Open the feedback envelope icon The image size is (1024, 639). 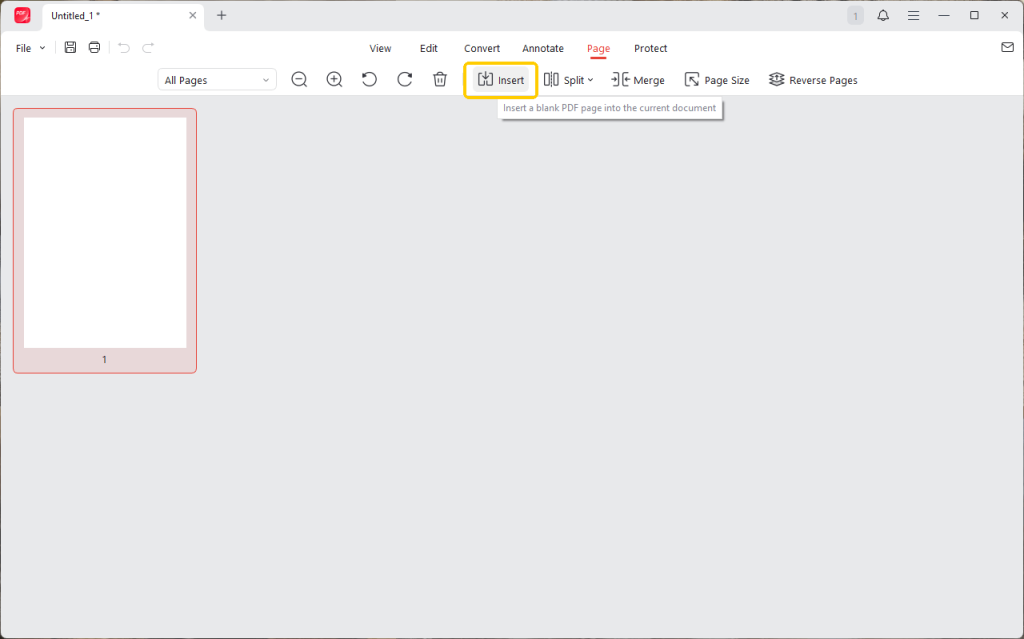click(1007, 47)
